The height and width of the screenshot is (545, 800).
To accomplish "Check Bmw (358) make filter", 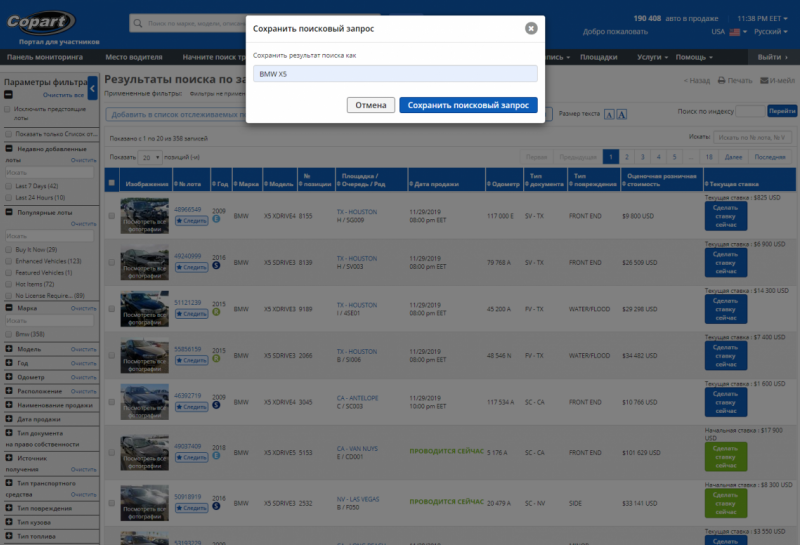I will [8, 334].
